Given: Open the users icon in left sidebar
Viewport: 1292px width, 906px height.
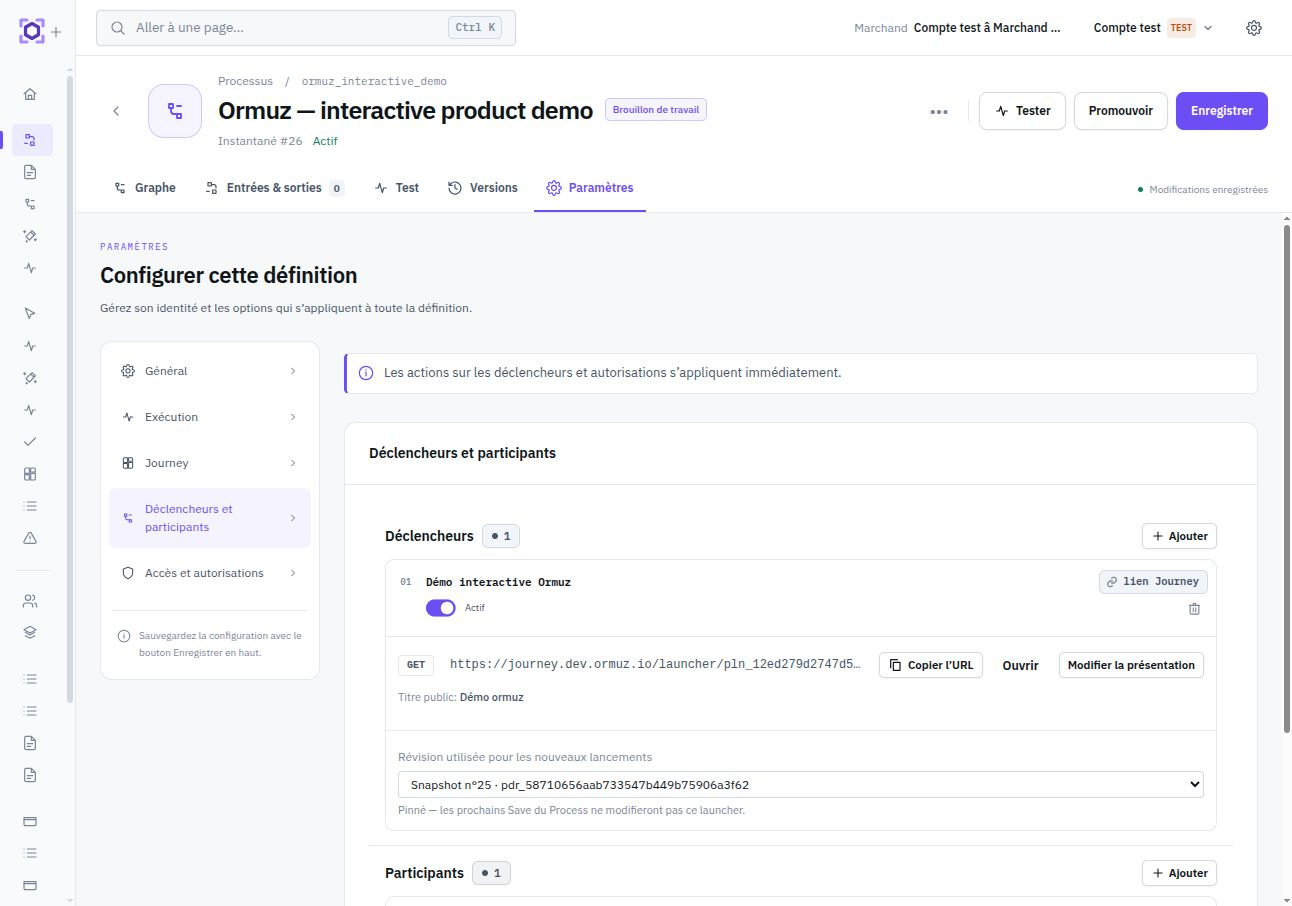Looking at the screenshot, I should pyautogui.click(x=30, y=601).
